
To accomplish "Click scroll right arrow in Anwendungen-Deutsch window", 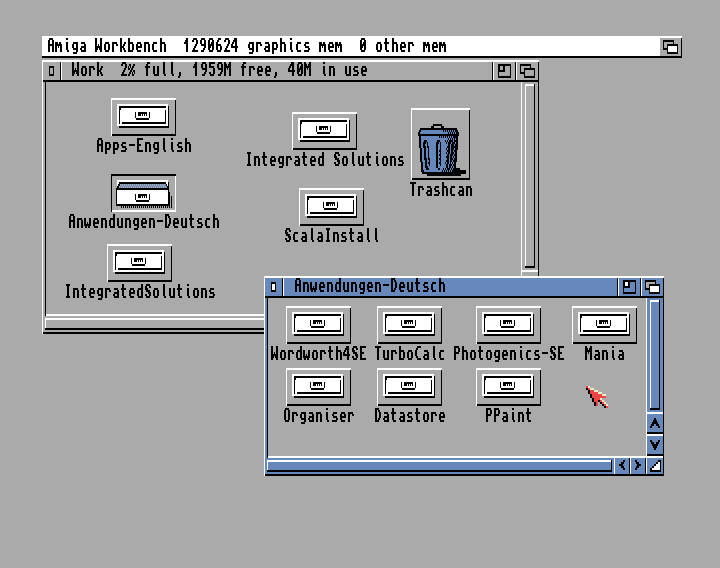I will click(638, 465).
